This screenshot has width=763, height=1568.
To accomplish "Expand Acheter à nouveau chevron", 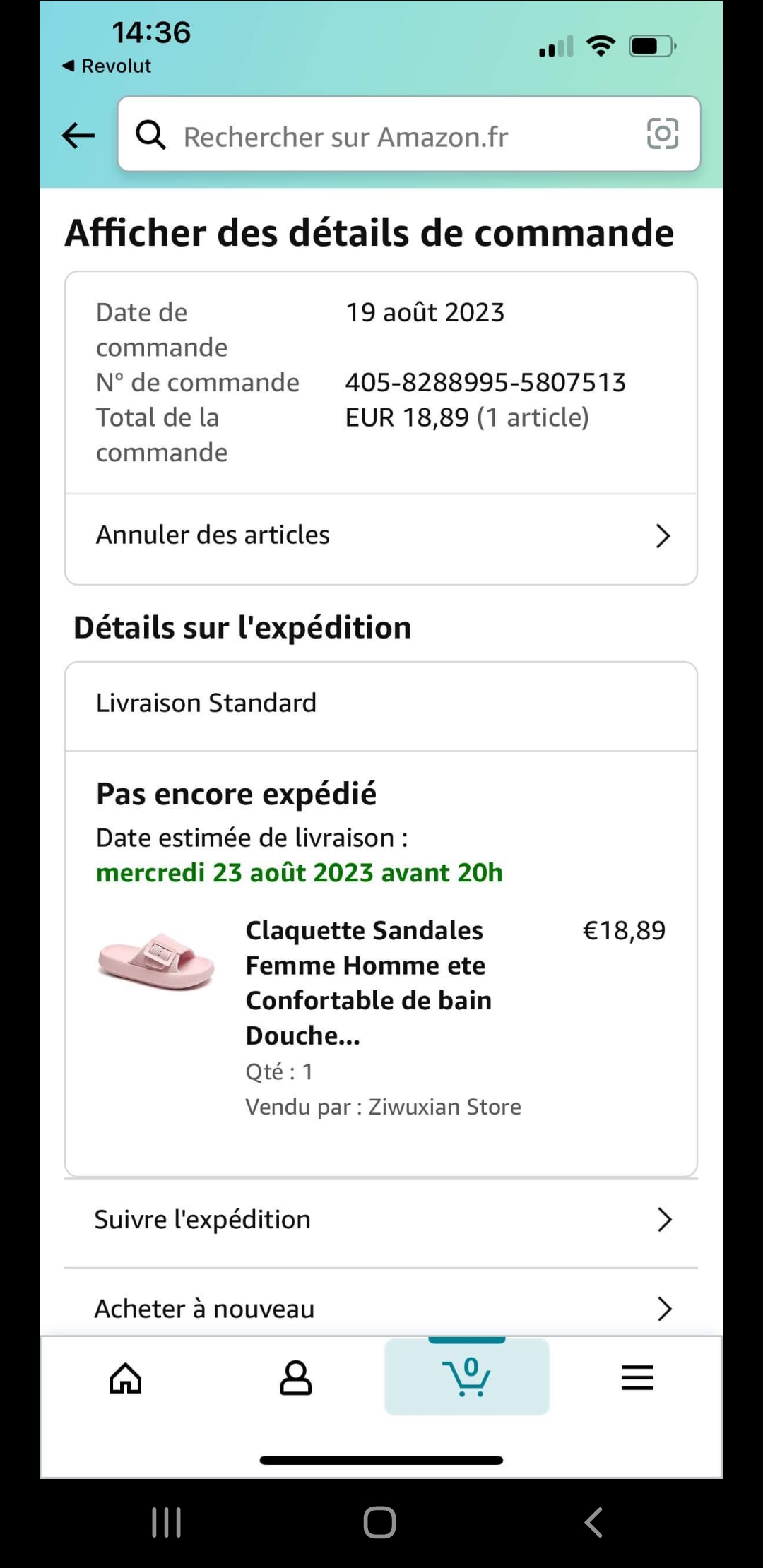I will coord(664,1309).
